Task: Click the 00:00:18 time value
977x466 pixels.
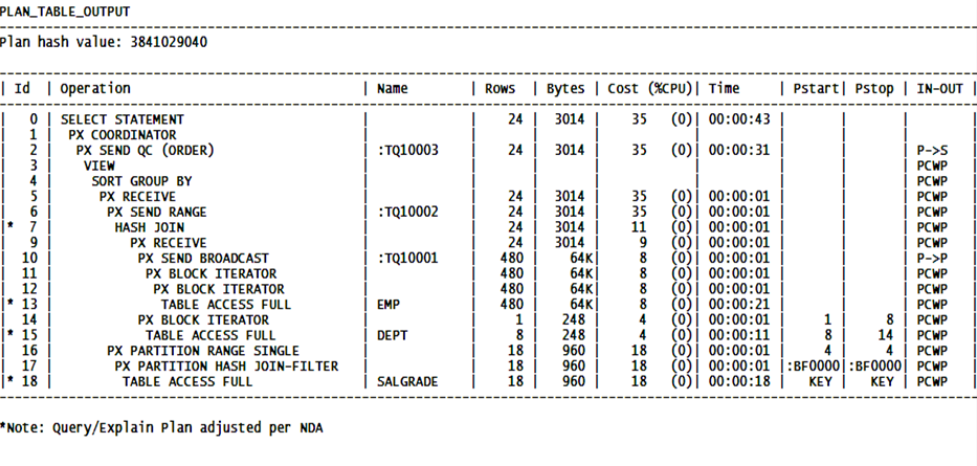Action: [x=739, y=381]
